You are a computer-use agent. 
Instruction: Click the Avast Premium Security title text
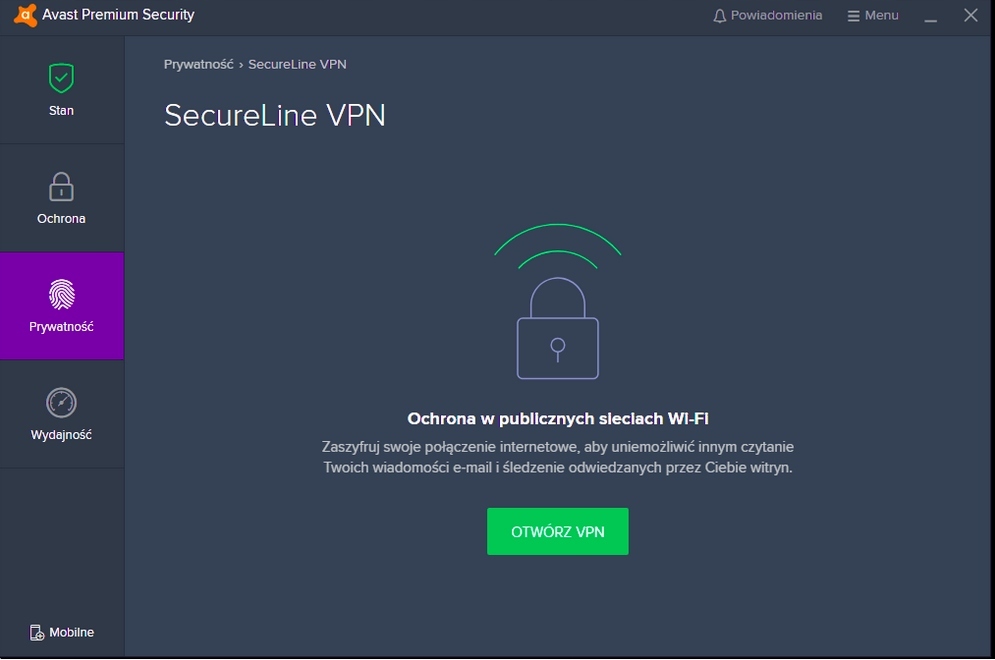118,16
